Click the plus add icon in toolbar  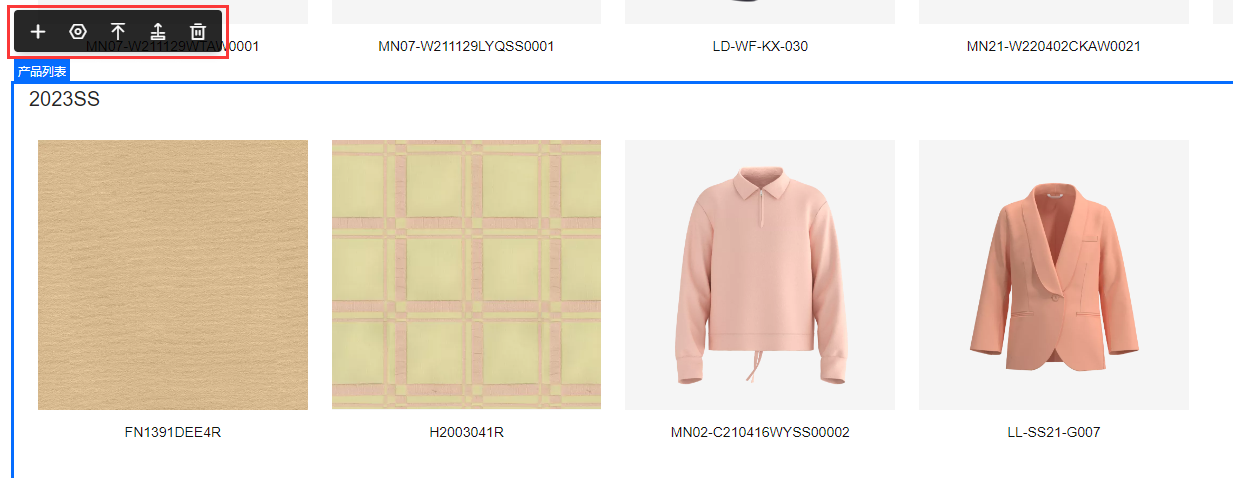click(x=38, y=31)
